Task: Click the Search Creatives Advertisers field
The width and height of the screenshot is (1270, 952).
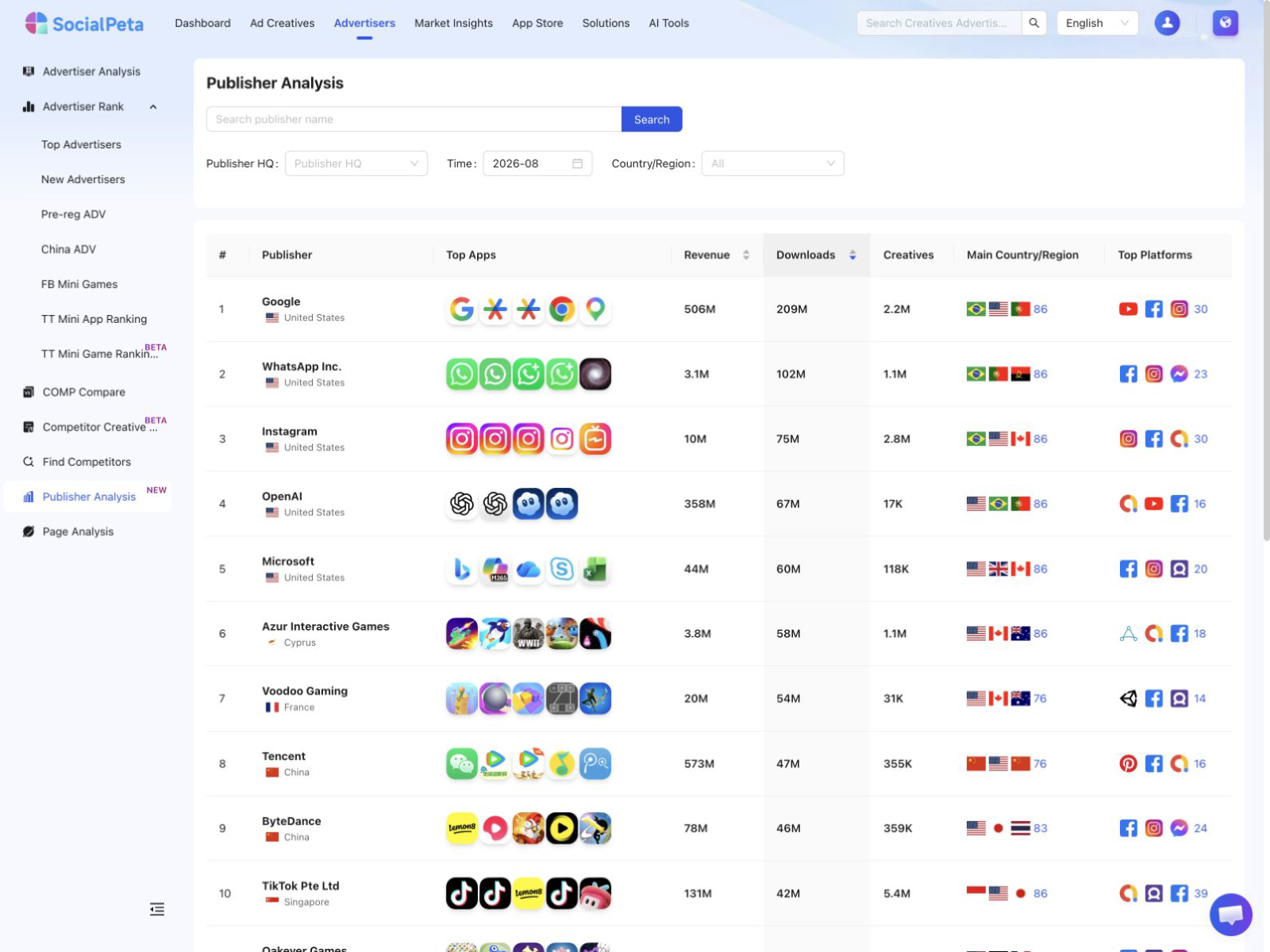Action: [x=939, y=23]
